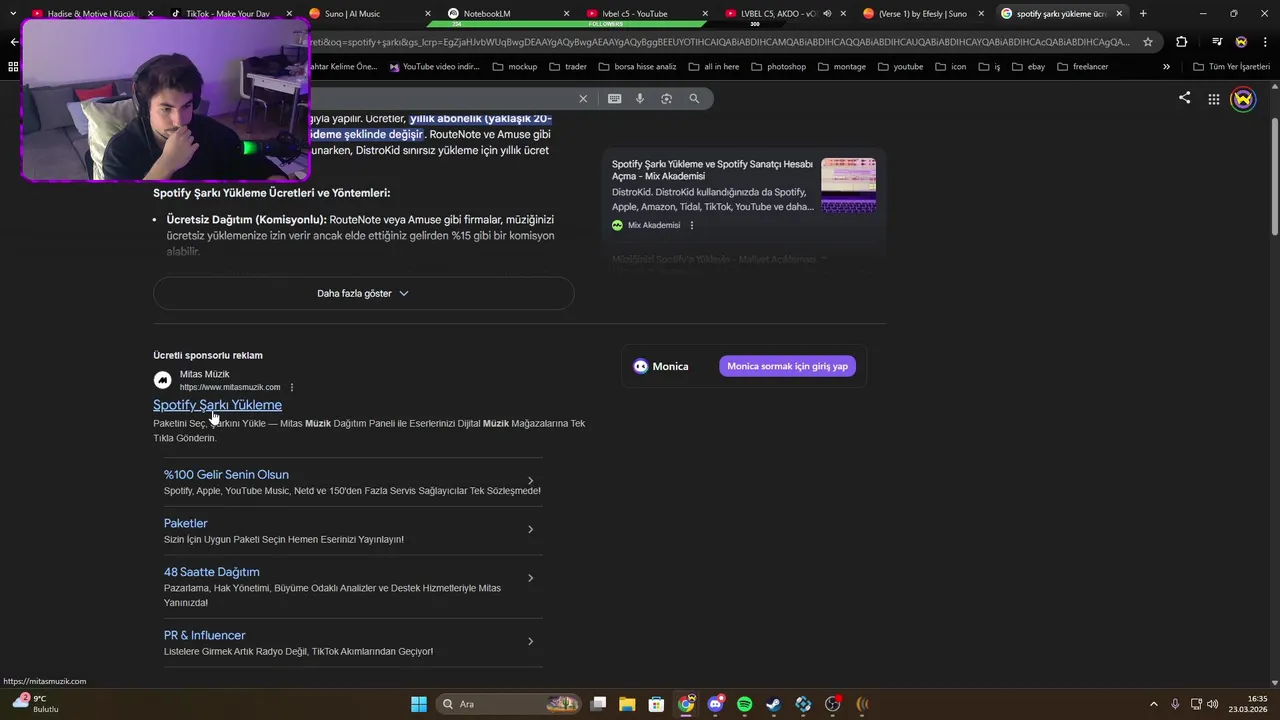
Task: Click the browser address bar URL
Action: [720, 42]
